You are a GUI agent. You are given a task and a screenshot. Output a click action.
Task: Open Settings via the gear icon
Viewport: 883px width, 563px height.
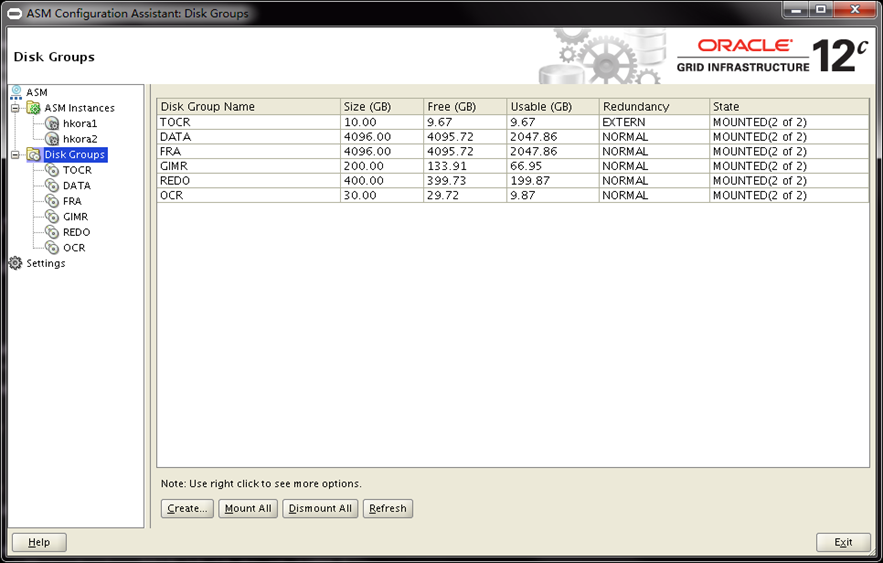[15, 263]
